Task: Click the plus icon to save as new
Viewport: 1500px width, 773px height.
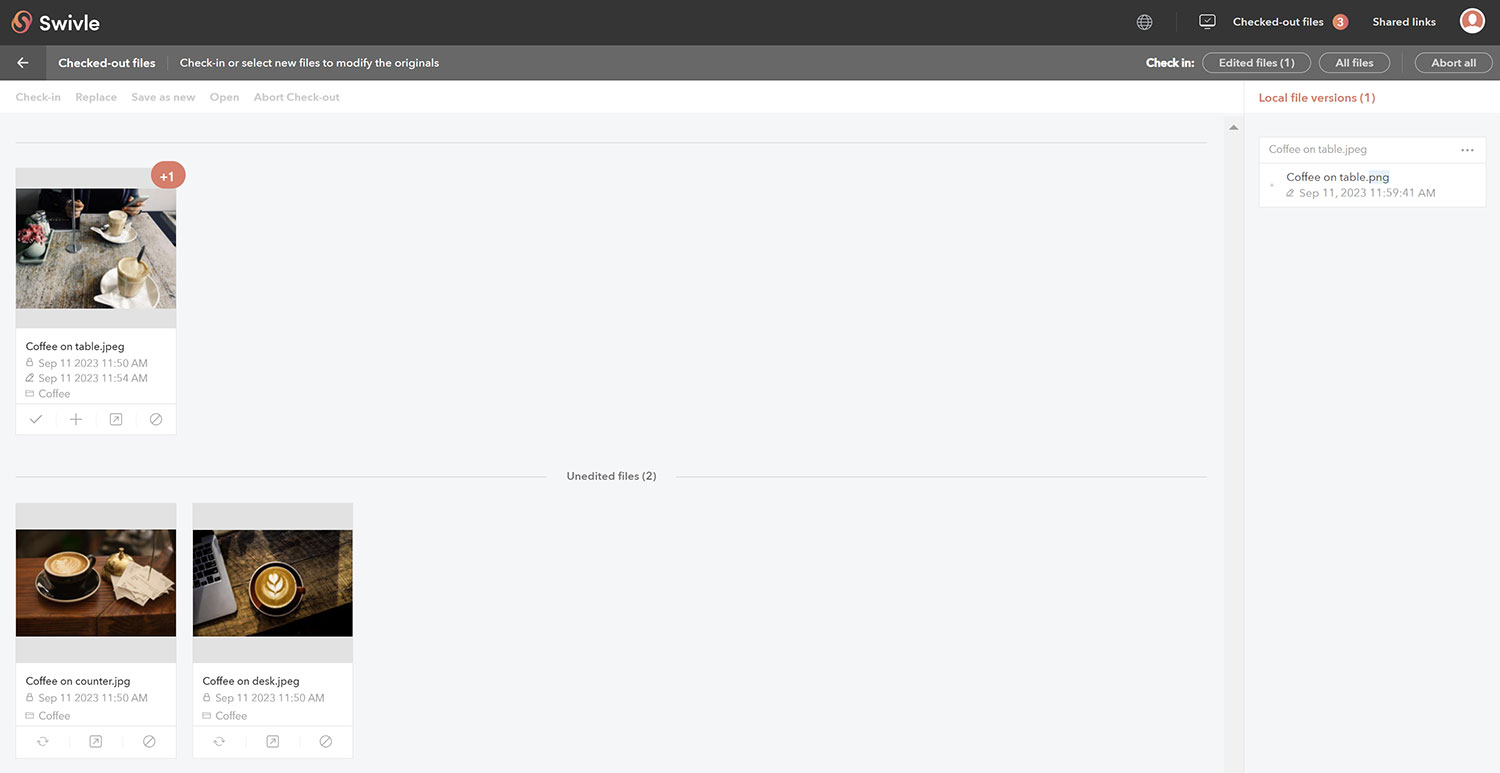Action: [x=76, y=419]
